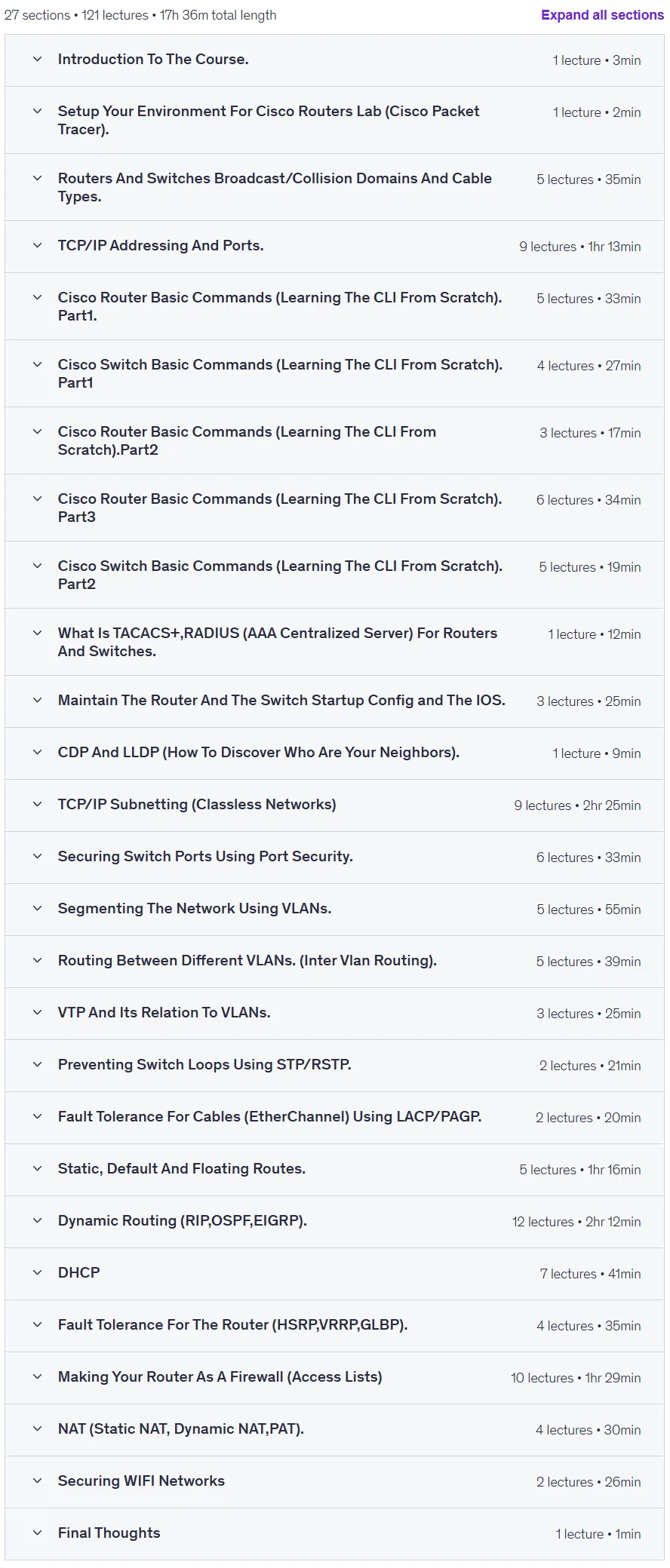
Task: Expand the TCP/IP Addressing And Ports section chevron
Action: [37, 246]
